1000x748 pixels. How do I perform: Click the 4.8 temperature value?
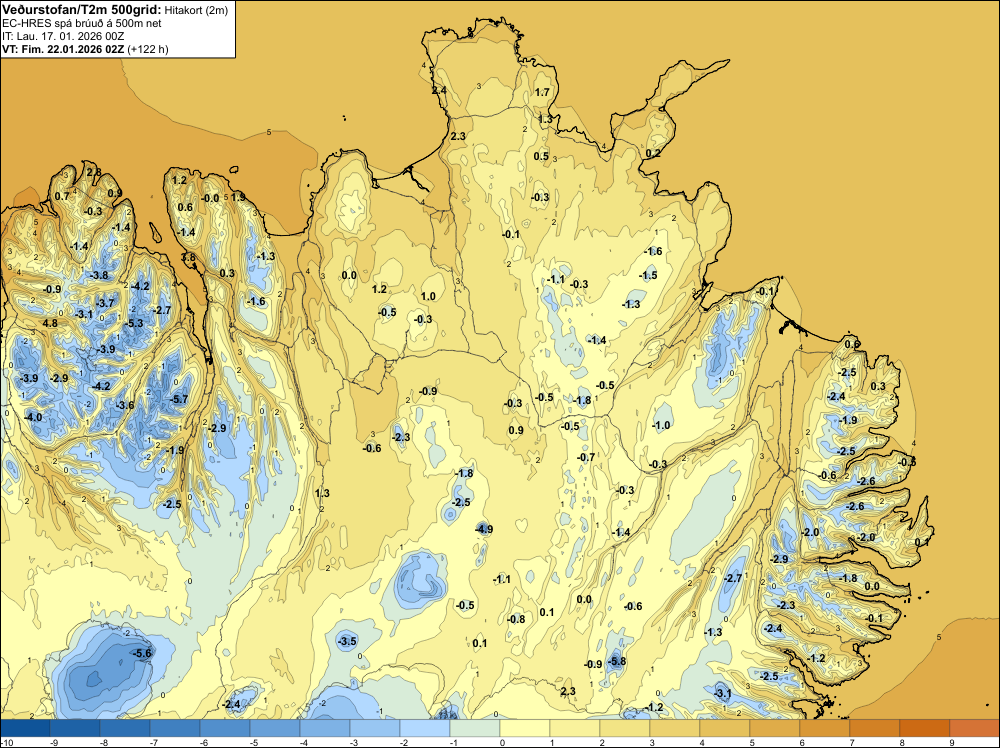tap(50, 323)
